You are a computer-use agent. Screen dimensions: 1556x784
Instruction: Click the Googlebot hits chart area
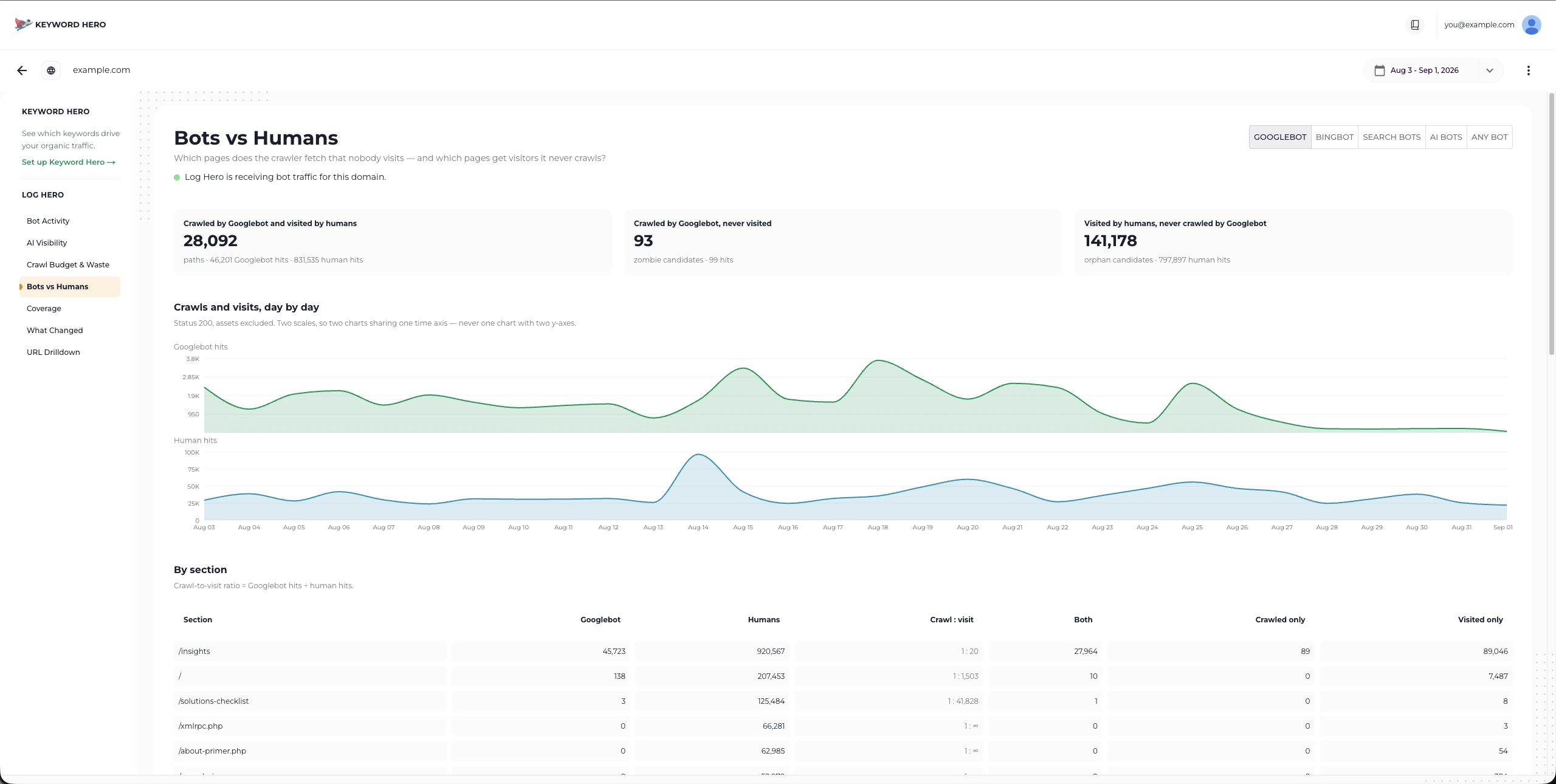tap(855, 395)
